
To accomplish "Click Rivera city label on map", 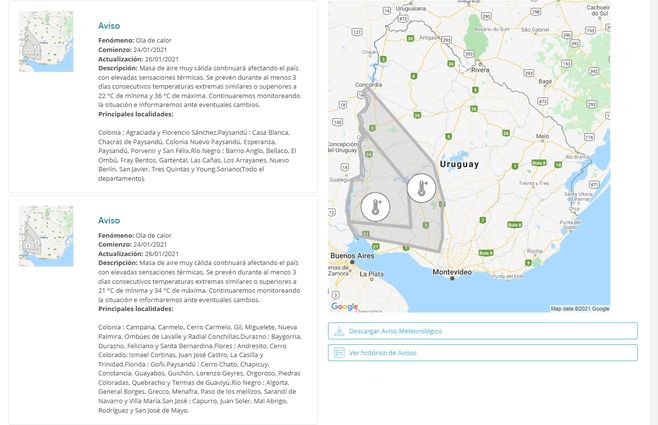I will pos(481,71).
